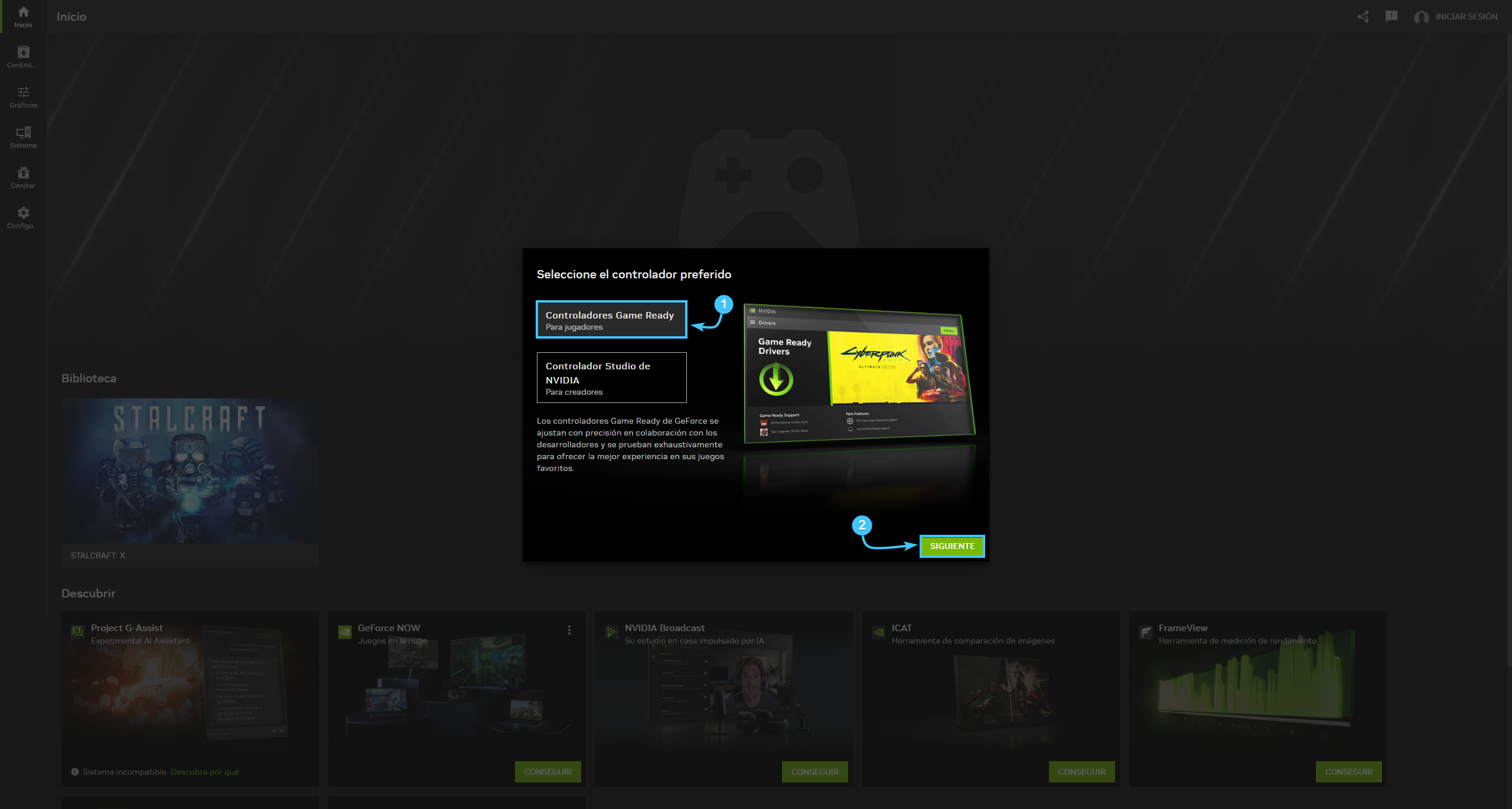Select Controladores Game Ready option
Screen dimensions: 1512x809
tap(611, 320)
